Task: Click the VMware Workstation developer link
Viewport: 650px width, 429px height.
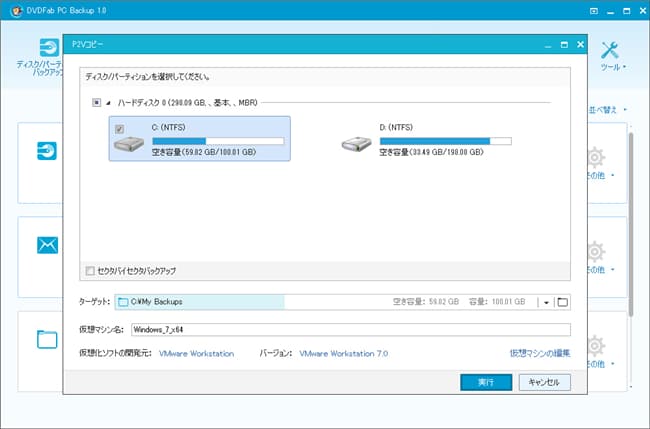Action: pos(196,354)
